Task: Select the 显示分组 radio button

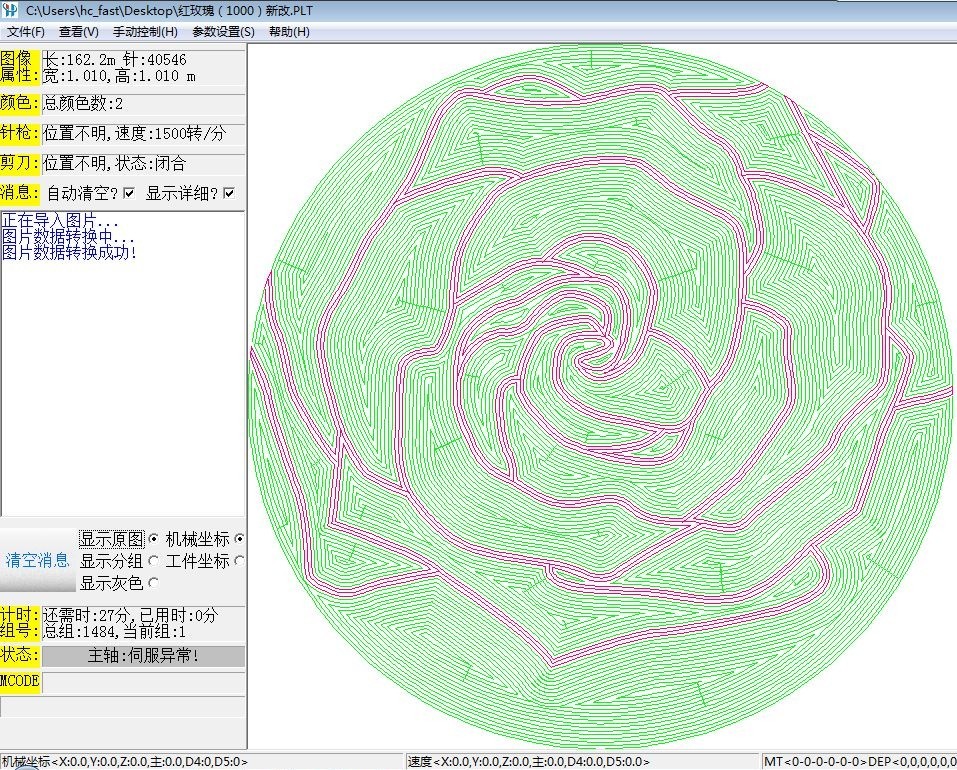Action: click(153, 561)
